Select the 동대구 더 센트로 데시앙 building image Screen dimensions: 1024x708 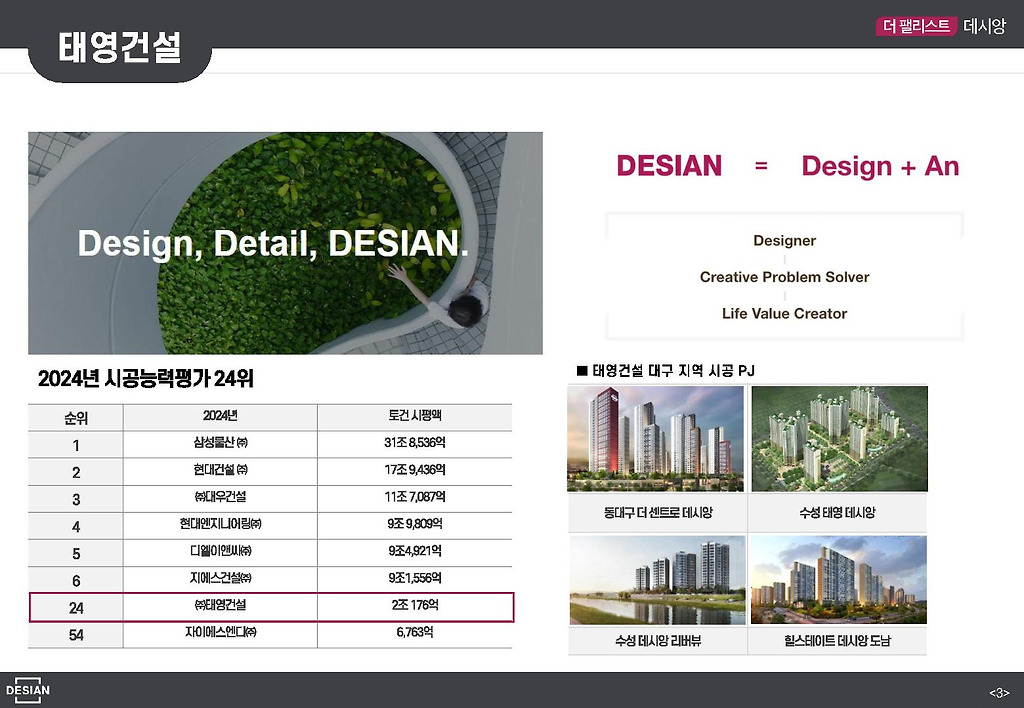656,438
